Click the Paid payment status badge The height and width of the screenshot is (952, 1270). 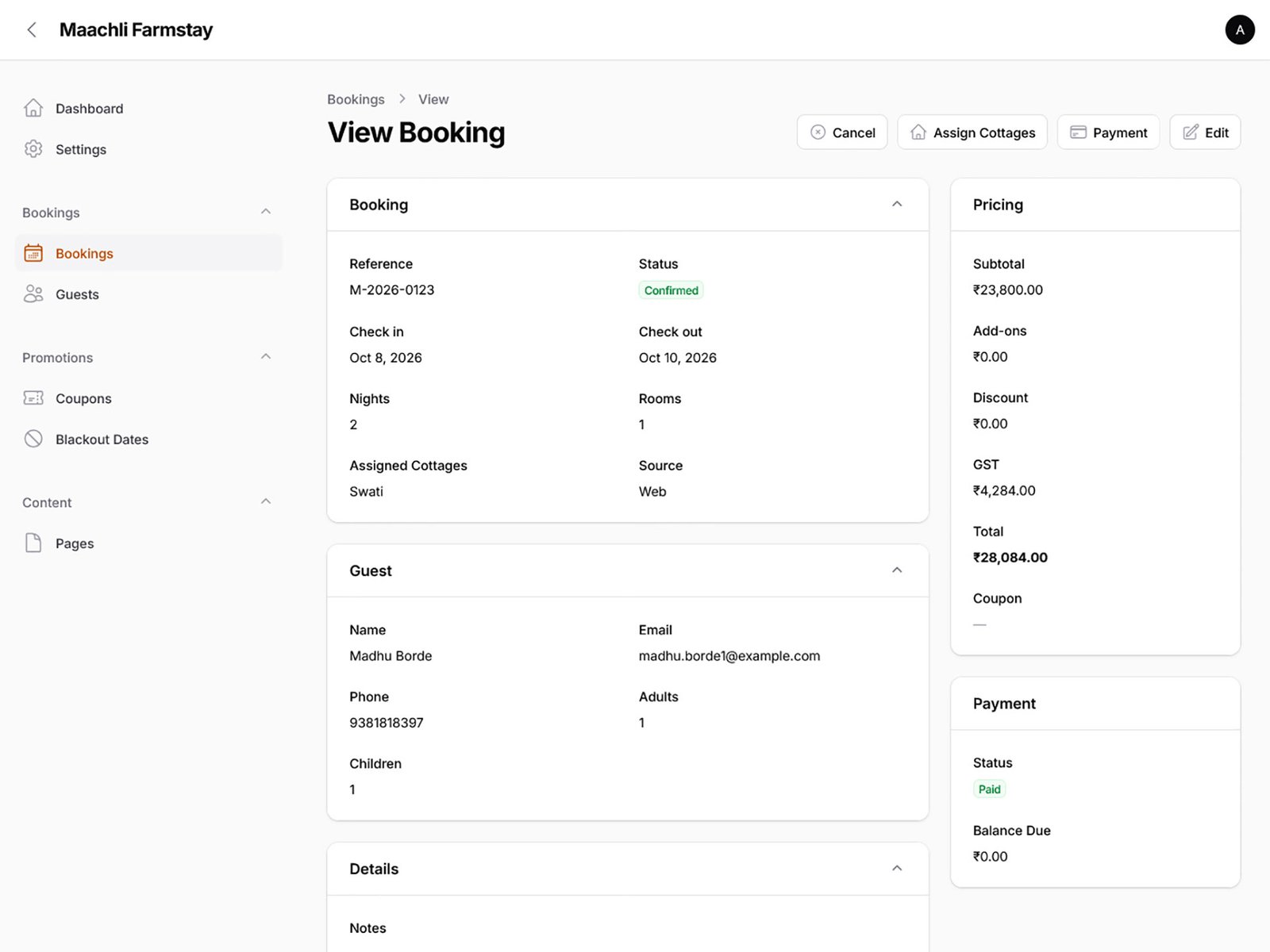click(989, 789)
